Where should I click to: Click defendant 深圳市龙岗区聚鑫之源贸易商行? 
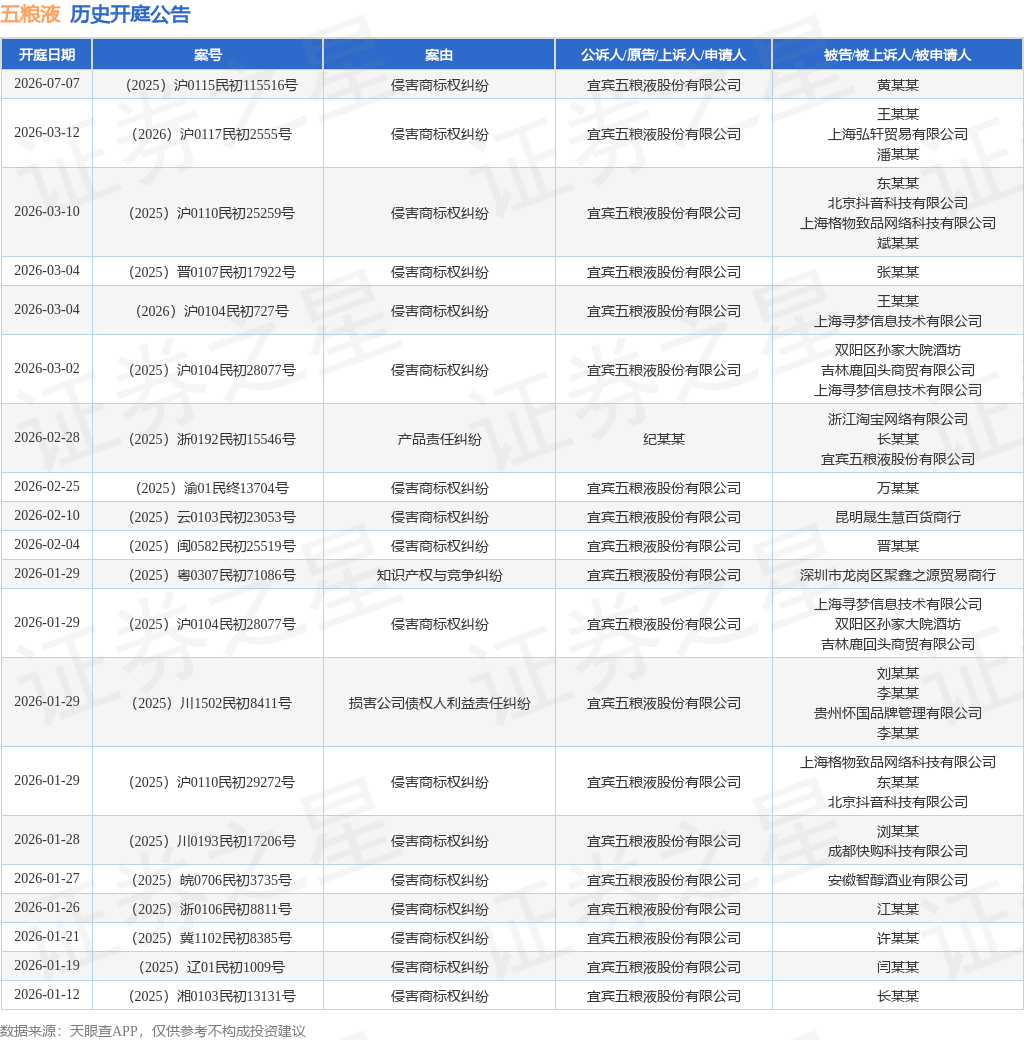click(x=897, y=575)
